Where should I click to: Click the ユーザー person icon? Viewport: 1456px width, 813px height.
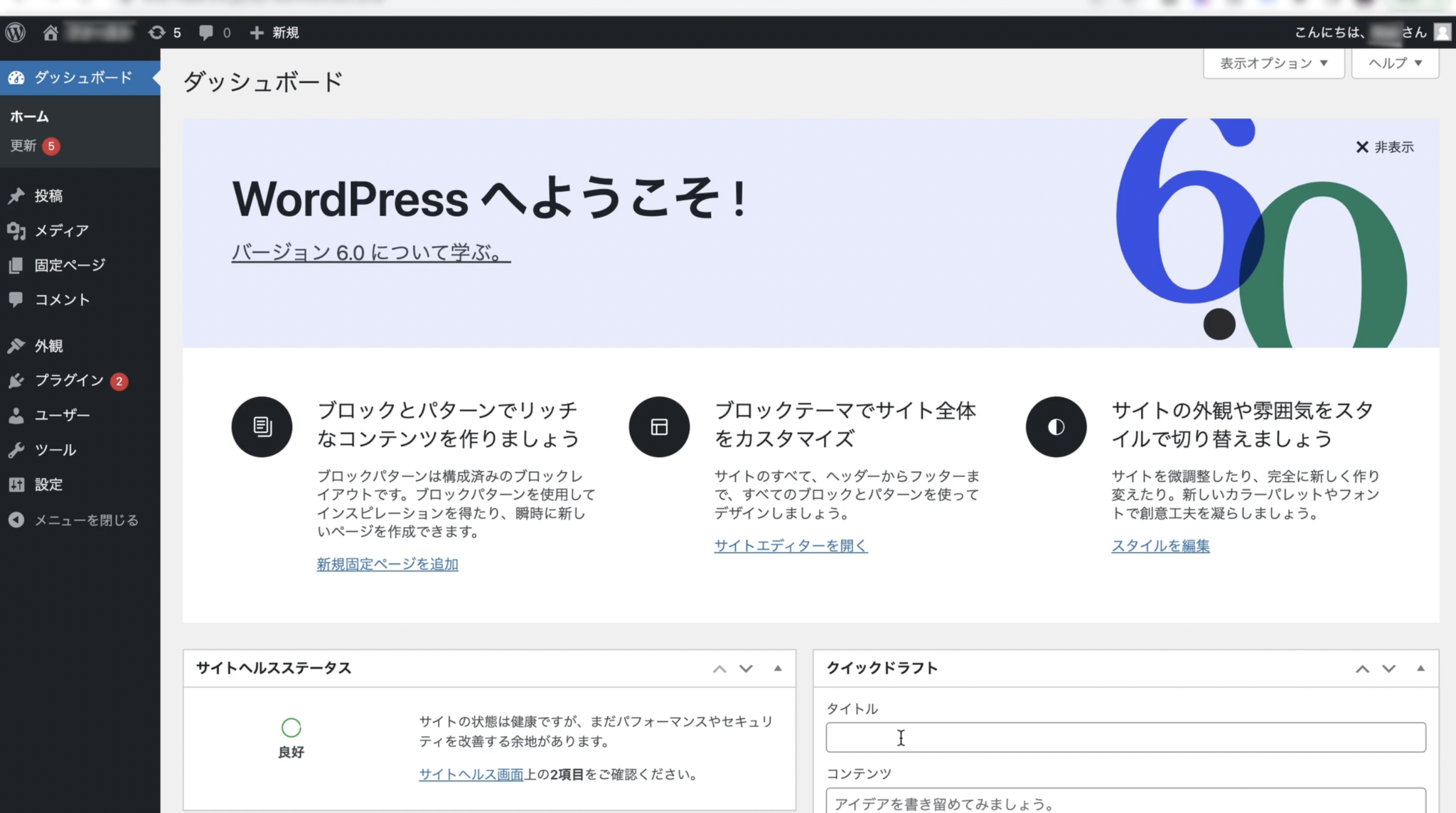pos(16,415)
